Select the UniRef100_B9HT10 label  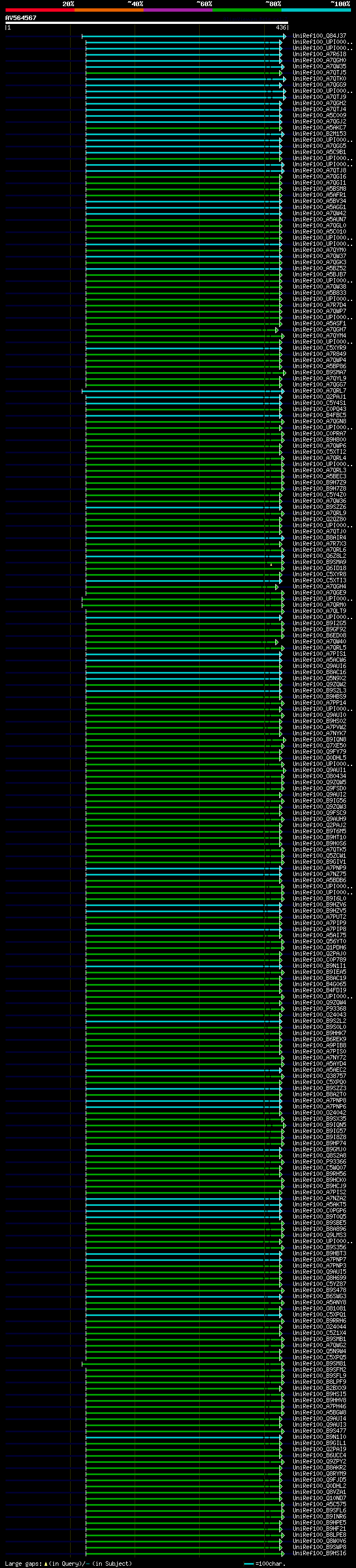(x=319, y=838)
